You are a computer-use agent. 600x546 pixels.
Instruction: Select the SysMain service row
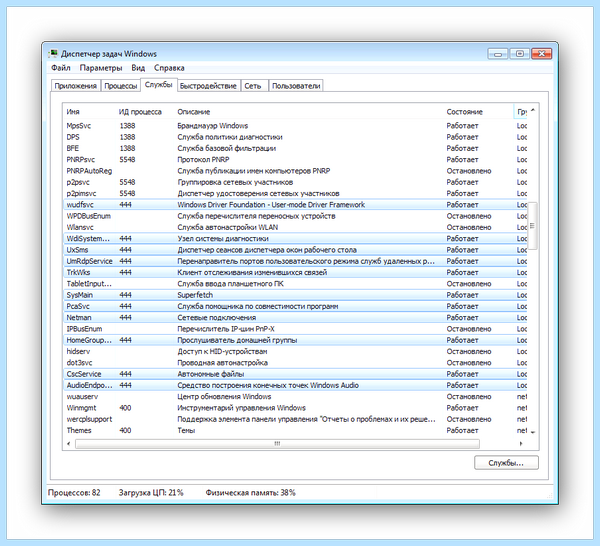295,295
